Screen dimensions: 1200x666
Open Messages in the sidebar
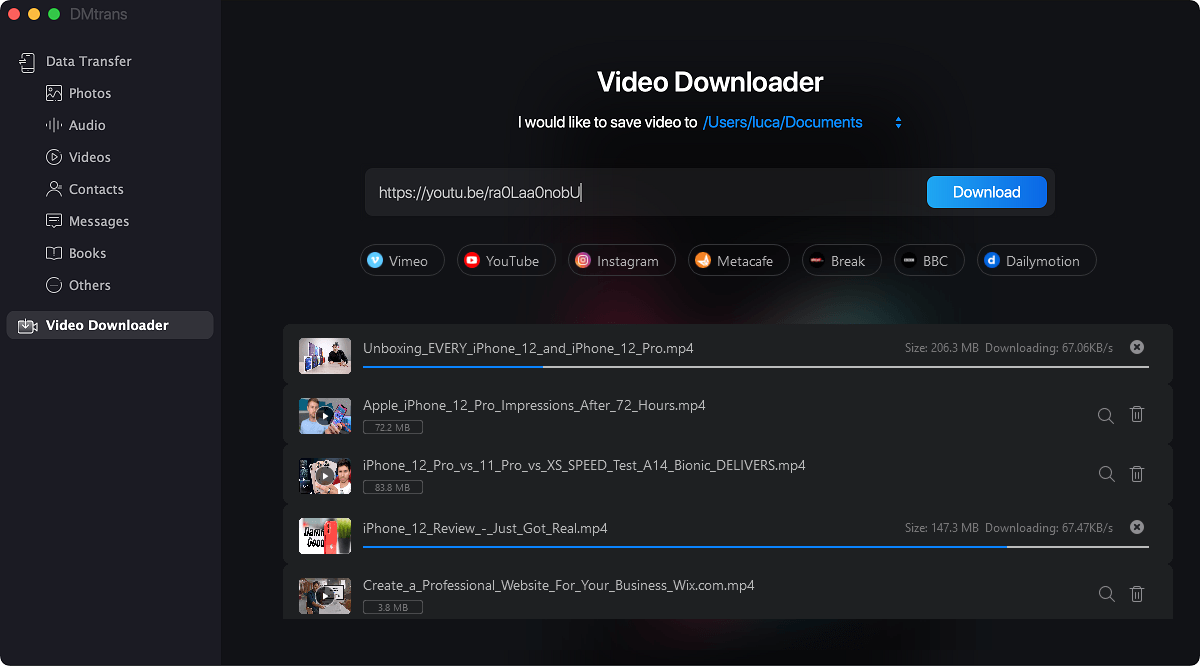pos(88,221)
